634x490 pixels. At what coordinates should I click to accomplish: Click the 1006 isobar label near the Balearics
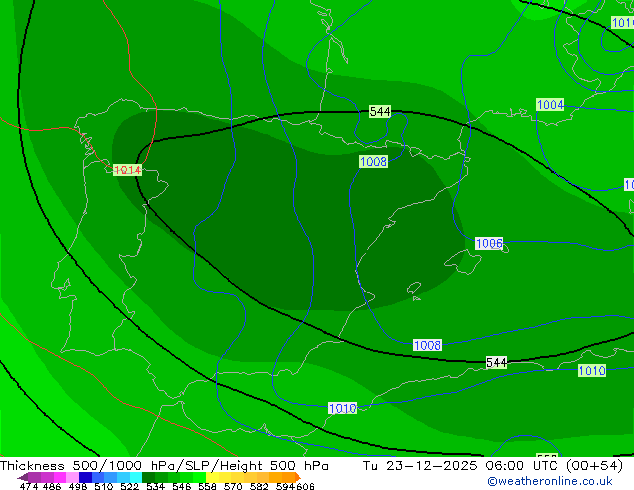click(x=489, y=243)
